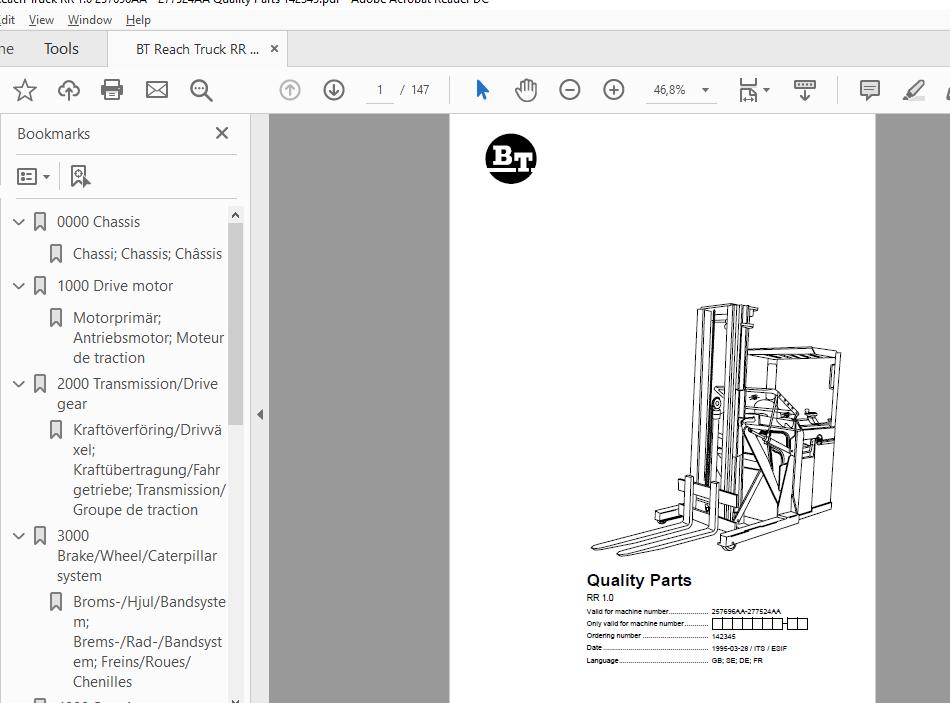This screenshot has width=950, height=703.
Task: Click the star bookmark icon in toolbar
Action: point(25,90)
